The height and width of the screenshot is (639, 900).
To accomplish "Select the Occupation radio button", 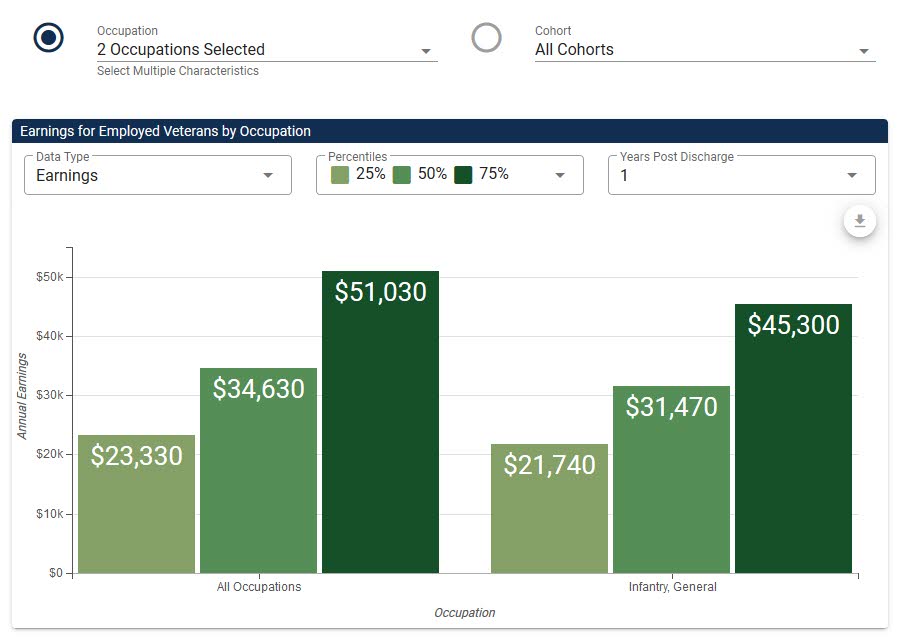I will [49, 38].
